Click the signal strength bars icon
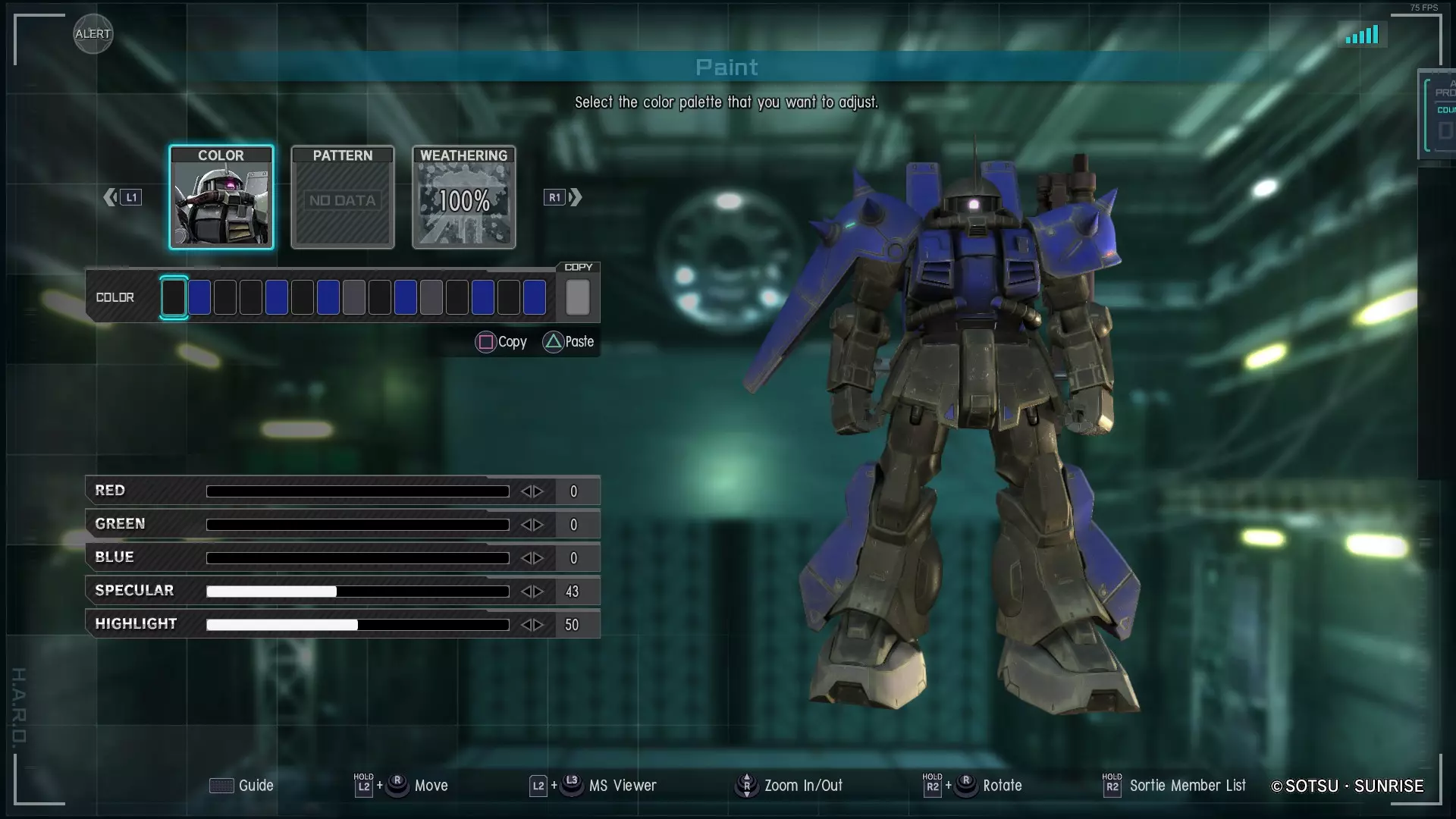The height and width of the screenshot is (819, 1456). (x=1362, y=35)
